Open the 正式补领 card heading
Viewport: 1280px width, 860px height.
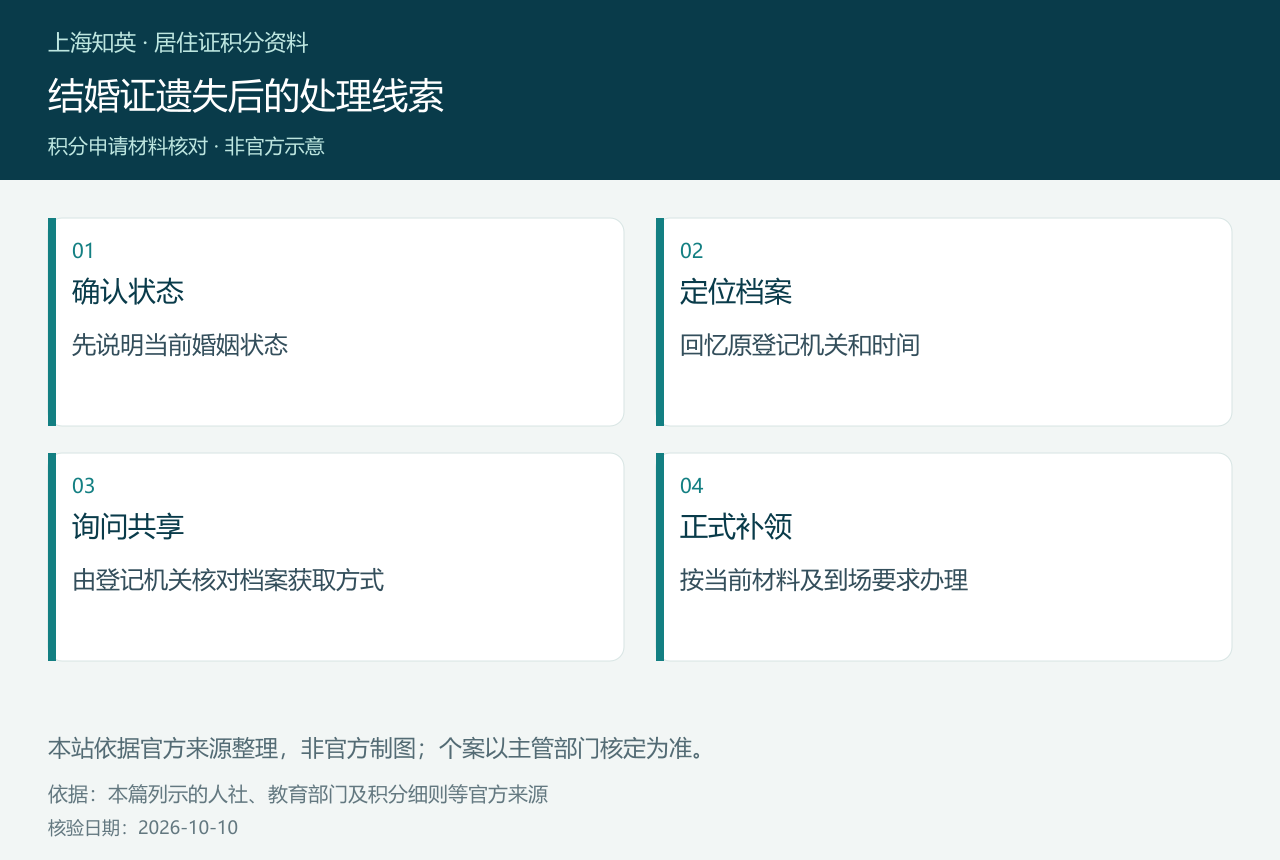pos(736,527)
